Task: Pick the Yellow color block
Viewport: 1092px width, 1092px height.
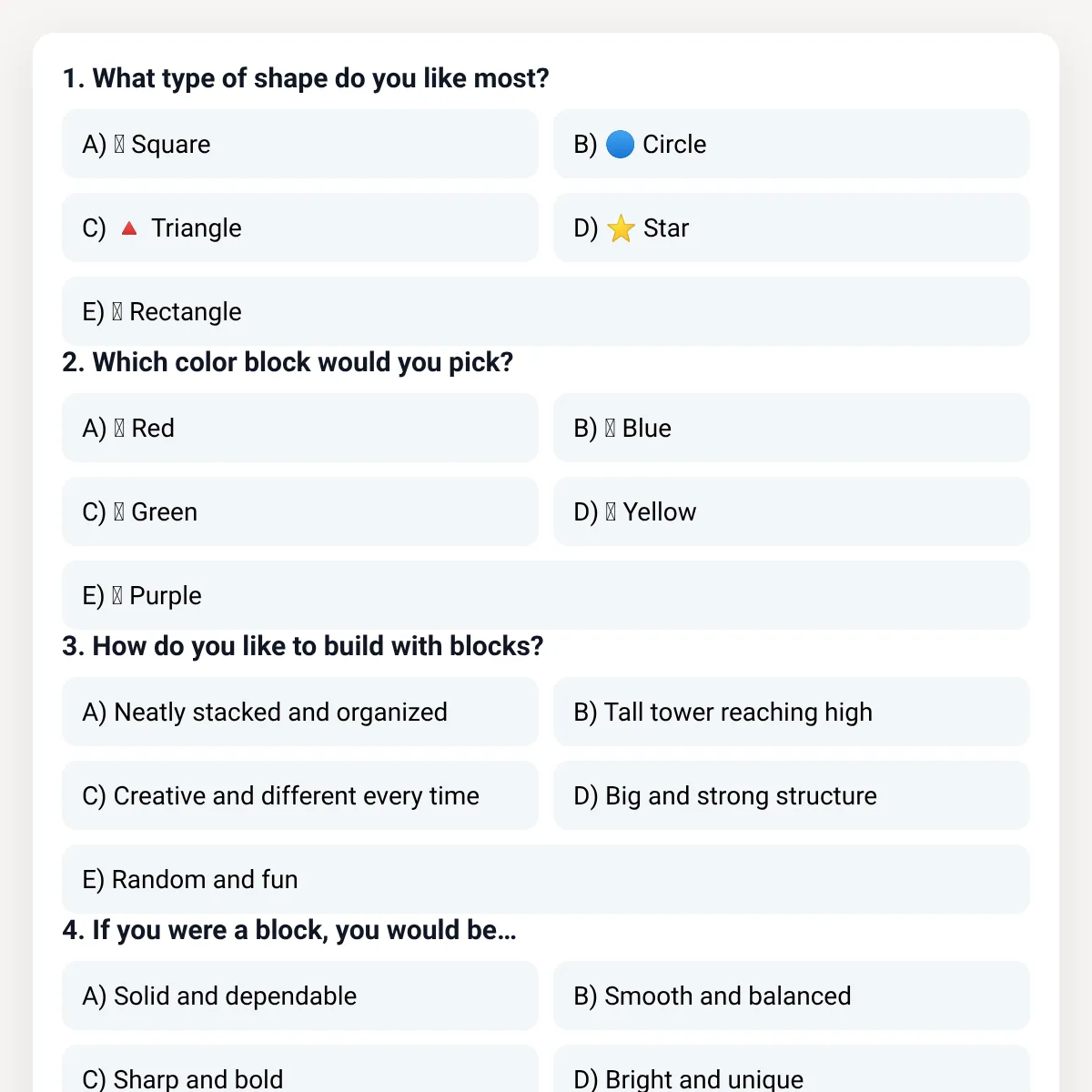Action: coord(792,511)
